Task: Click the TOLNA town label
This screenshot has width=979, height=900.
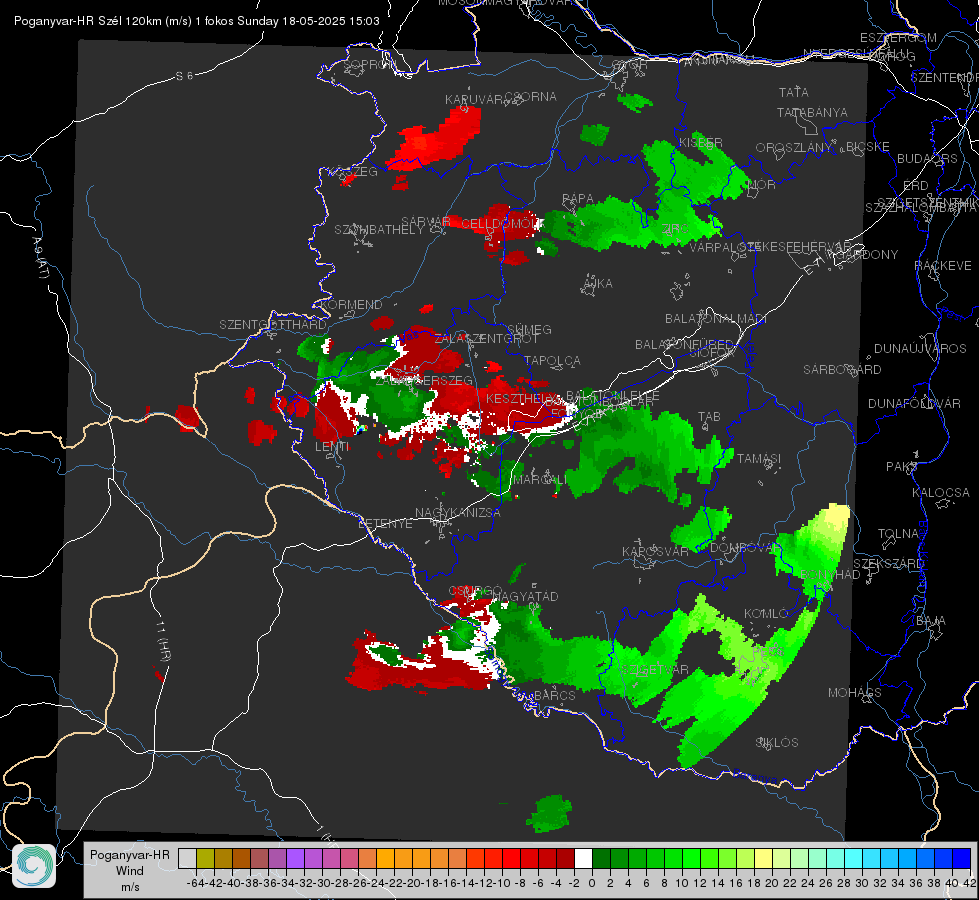Action: click(x=898, y=534)
